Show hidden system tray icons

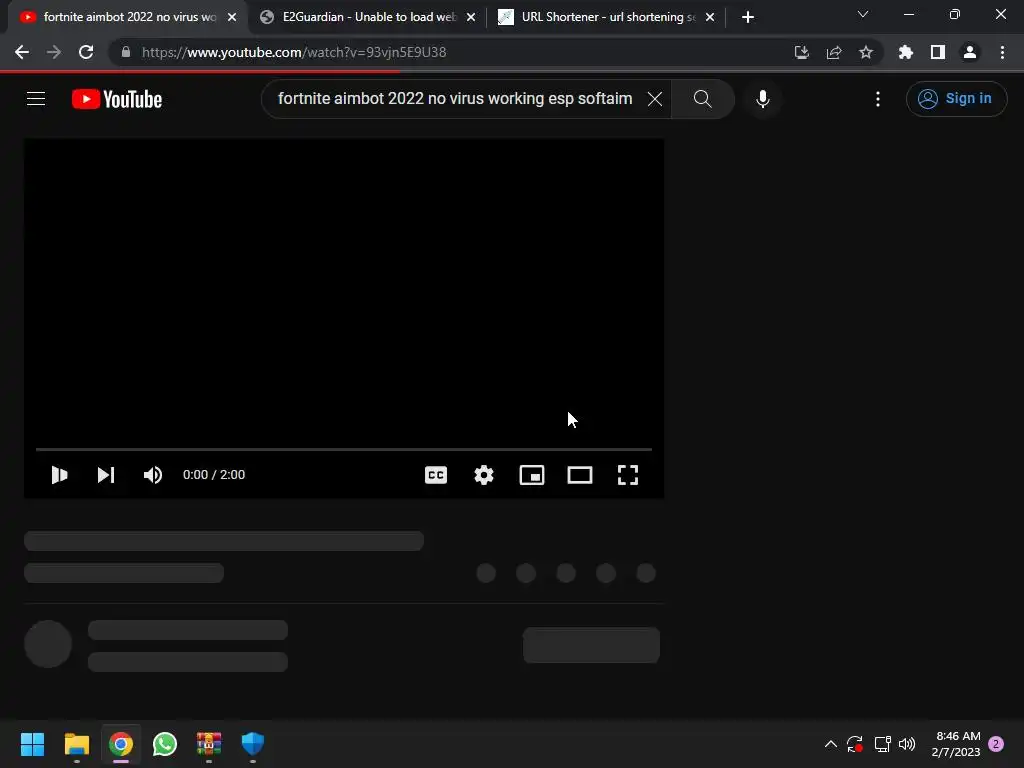coord(831,744)
